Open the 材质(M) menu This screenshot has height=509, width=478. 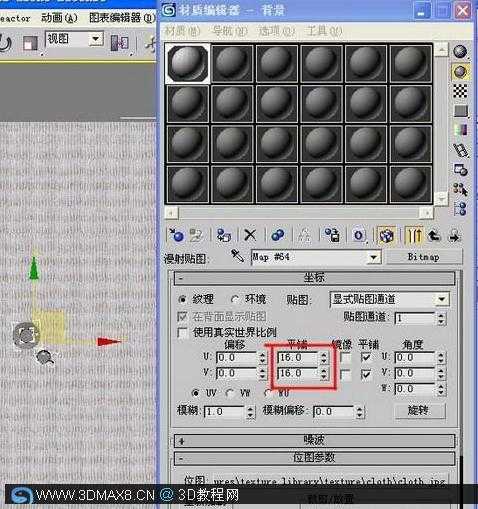(183, 31)
